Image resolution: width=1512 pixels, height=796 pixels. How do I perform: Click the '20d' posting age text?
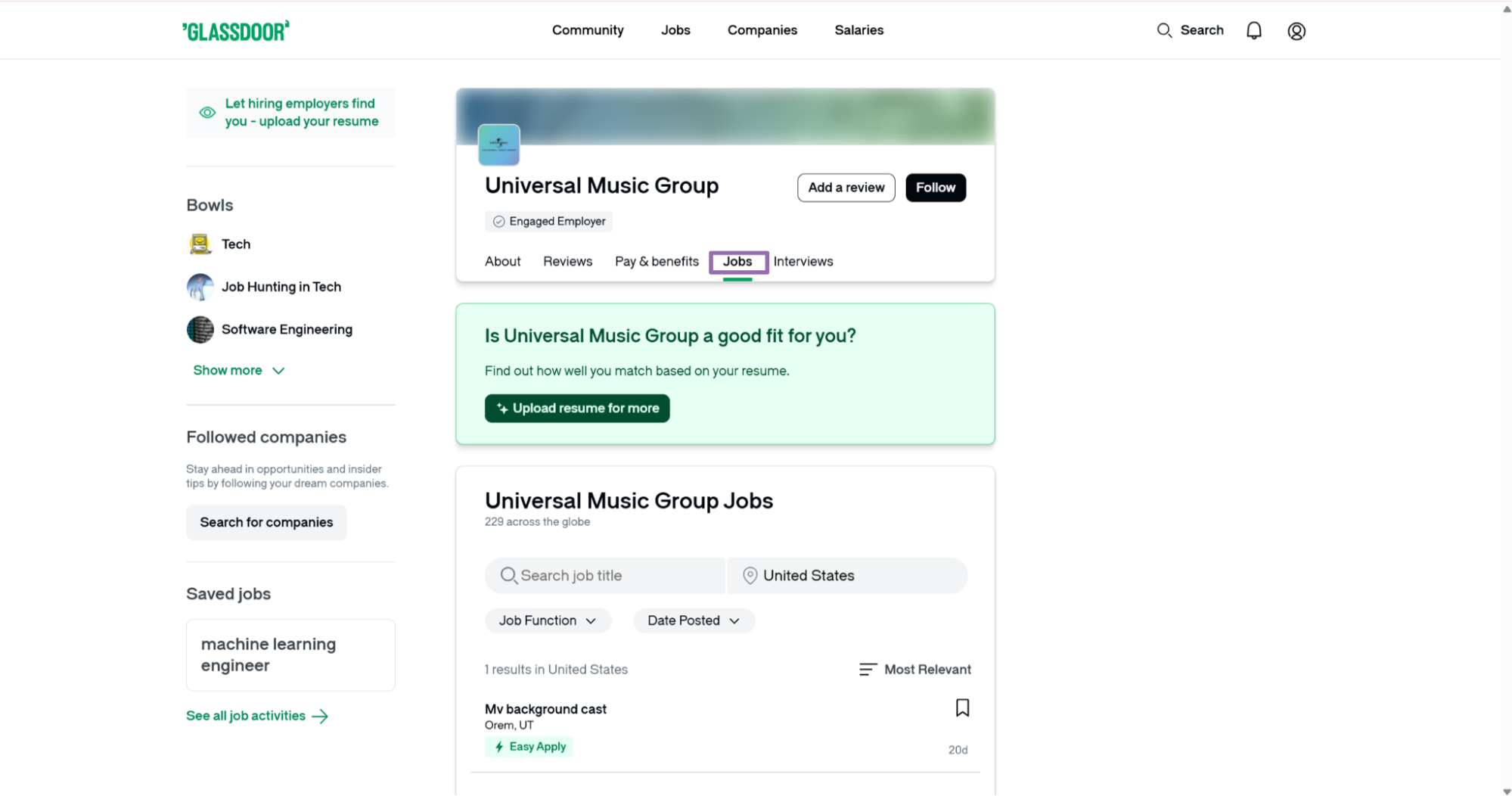958,750
